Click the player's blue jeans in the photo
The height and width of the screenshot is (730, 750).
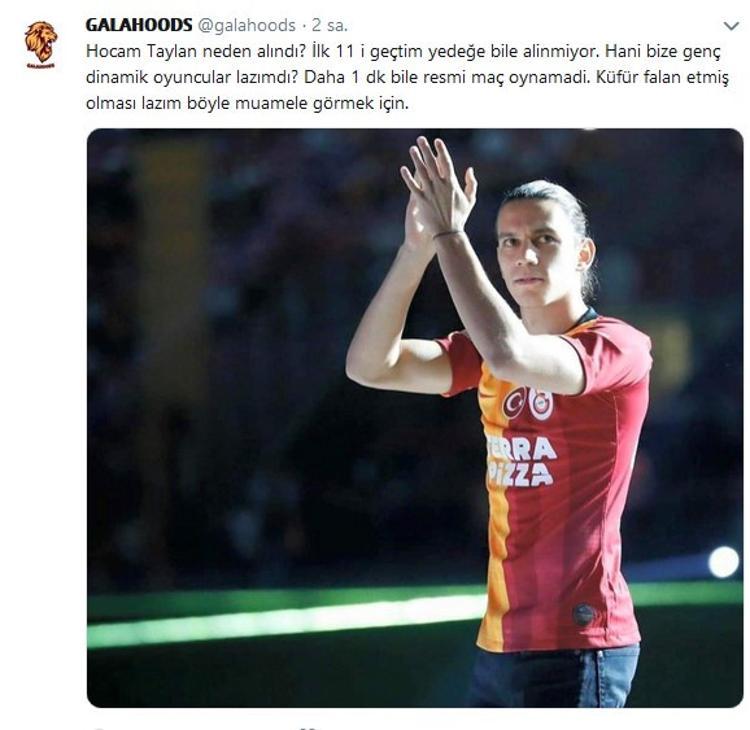pyautogui.click(x=555, y=677)
